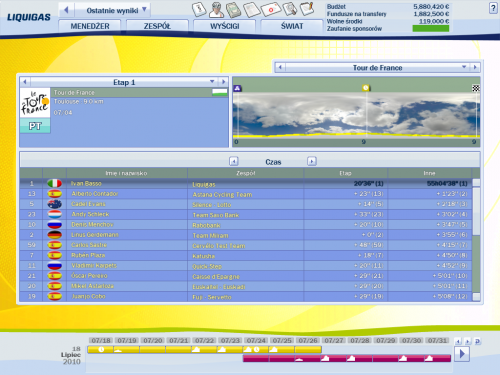This screenshot has height=375, width=500.
Task: Click team Team Saxo Bank
Action: (216, 215)
